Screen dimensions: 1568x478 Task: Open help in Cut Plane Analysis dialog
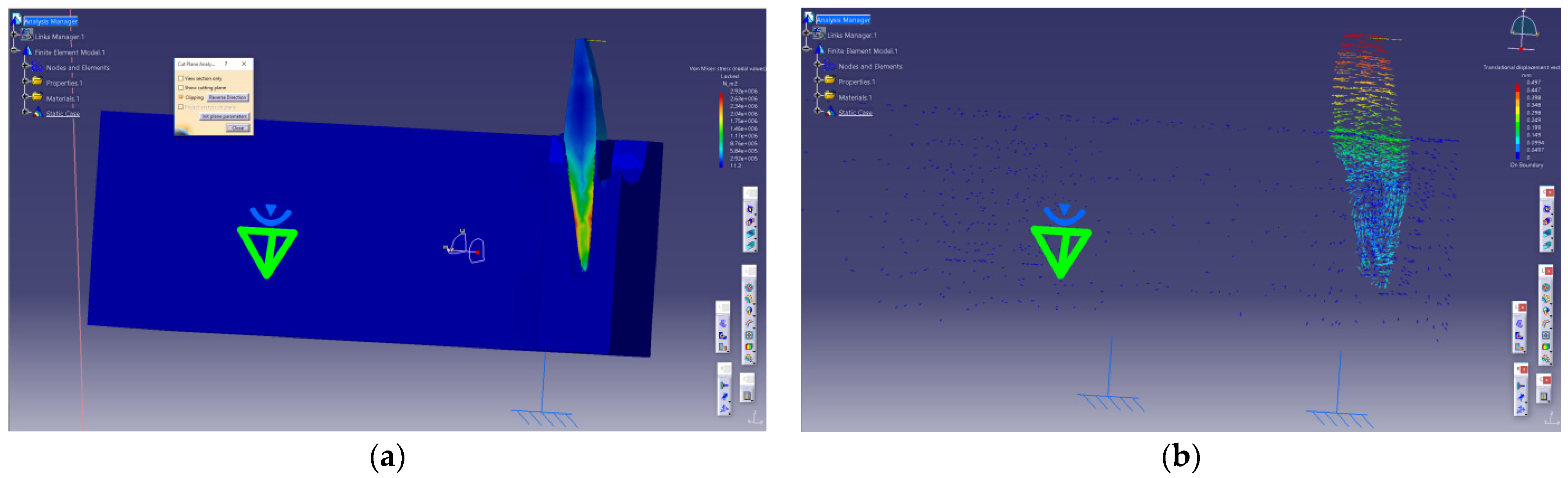226,63
